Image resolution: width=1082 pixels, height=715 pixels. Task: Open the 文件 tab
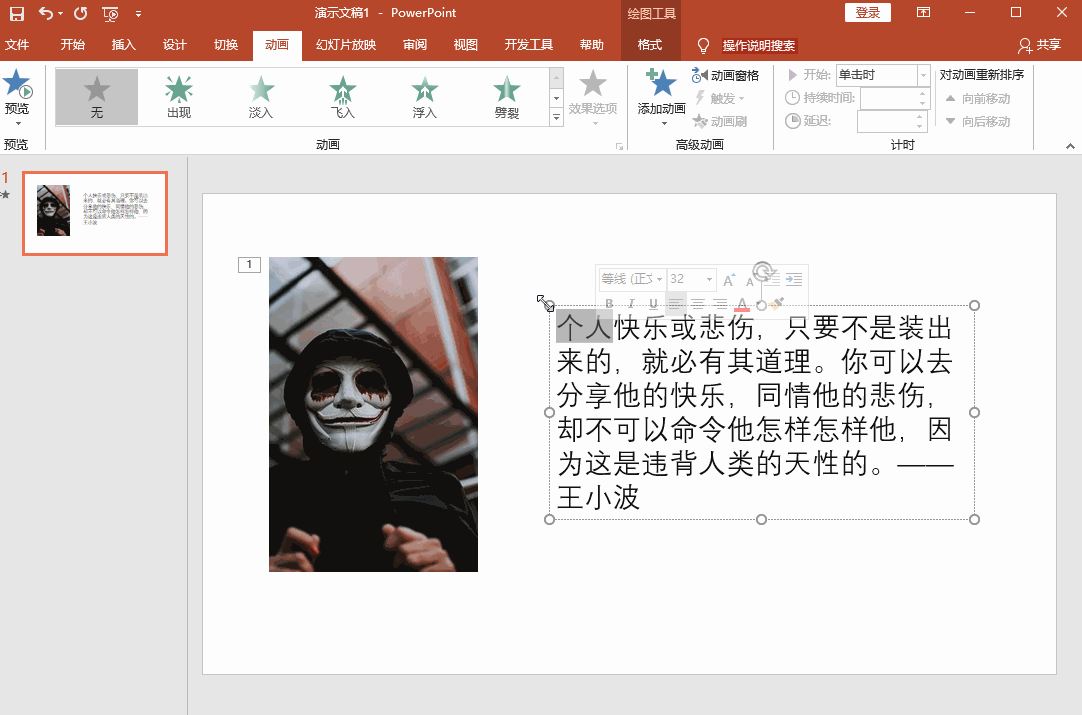(x=17, y=45)
